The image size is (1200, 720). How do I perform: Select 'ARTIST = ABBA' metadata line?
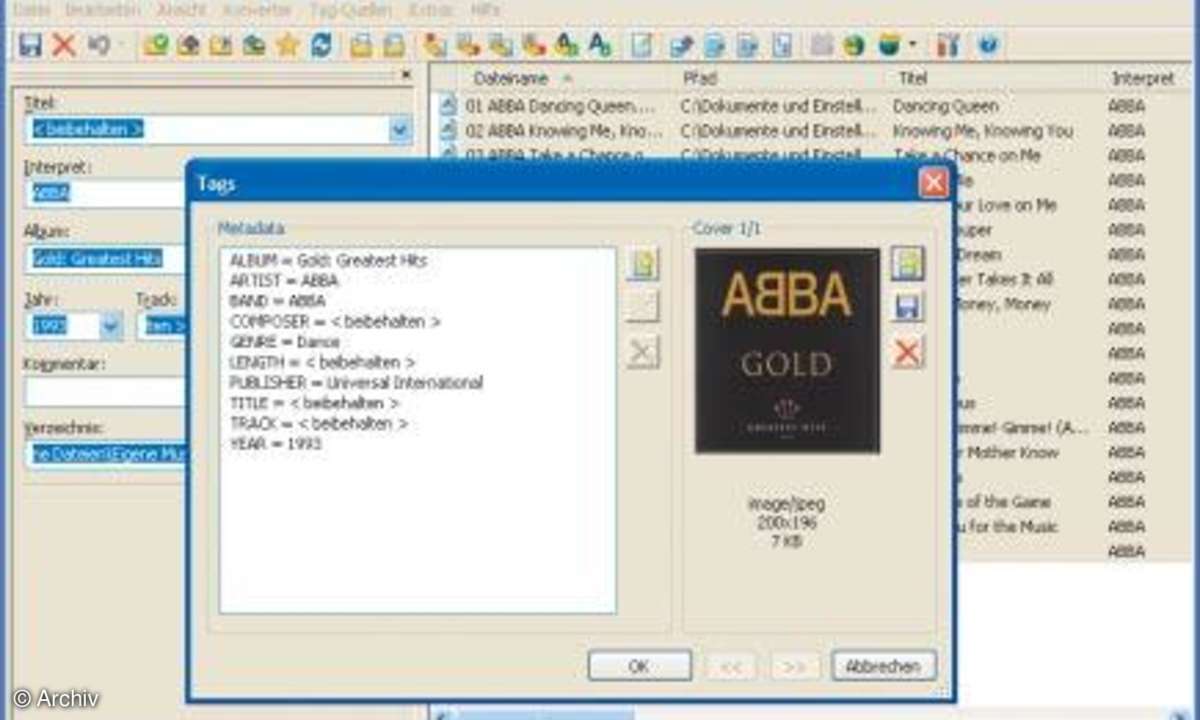tap(284, 281)
